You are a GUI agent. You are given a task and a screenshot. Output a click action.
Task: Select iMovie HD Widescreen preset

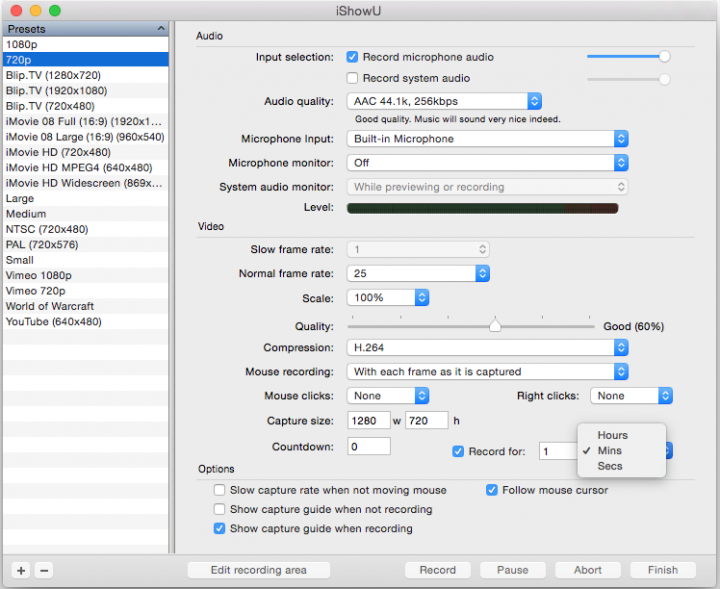(x=86, y=183)
